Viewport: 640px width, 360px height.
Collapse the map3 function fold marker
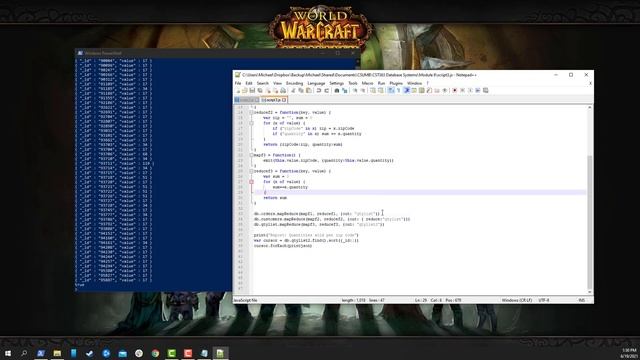[251, 155]
